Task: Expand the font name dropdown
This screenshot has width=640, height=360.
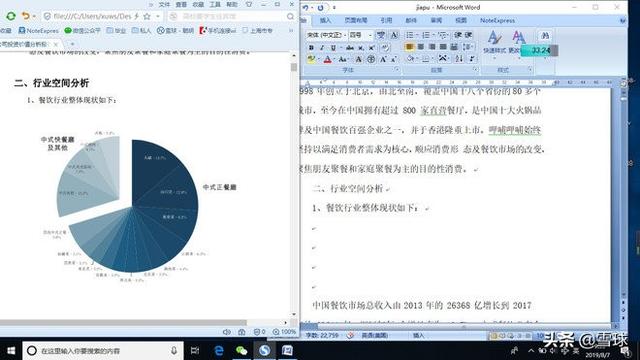Action: pos(345,35)
